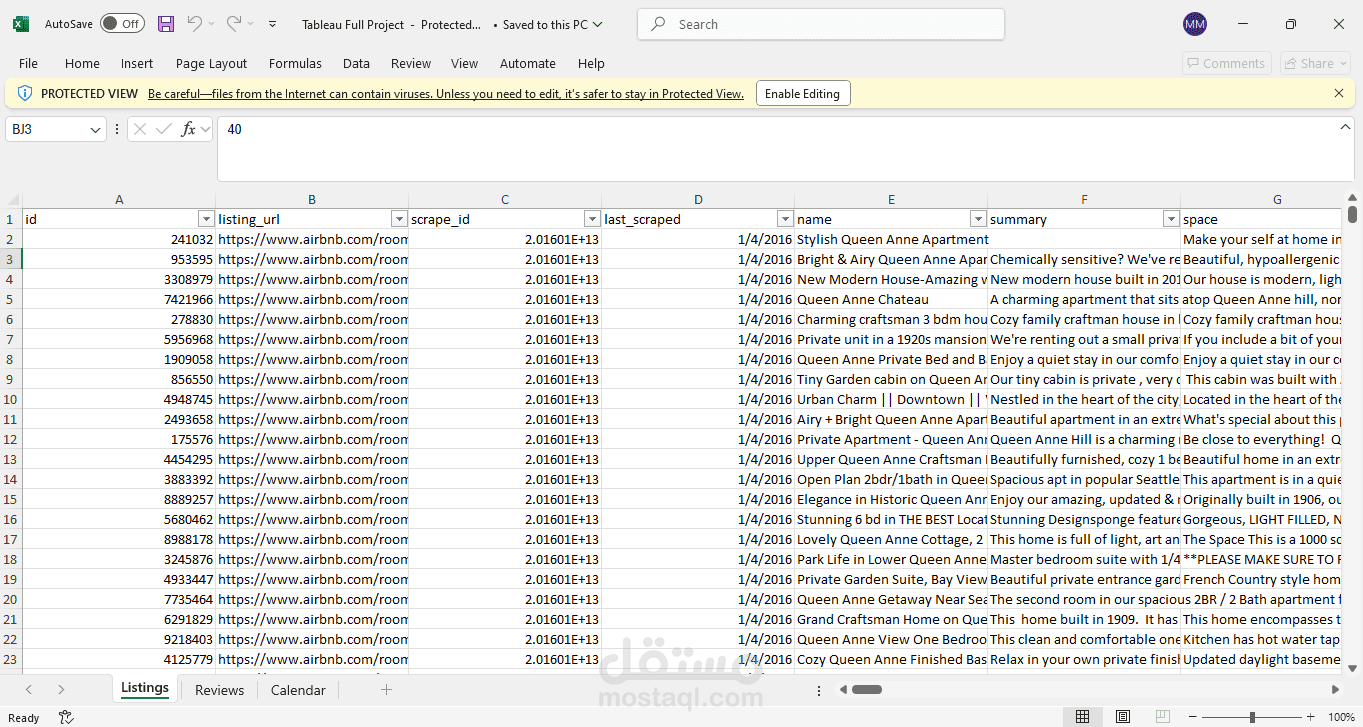
Task: Click the Share button
Action: point(1315,63)
